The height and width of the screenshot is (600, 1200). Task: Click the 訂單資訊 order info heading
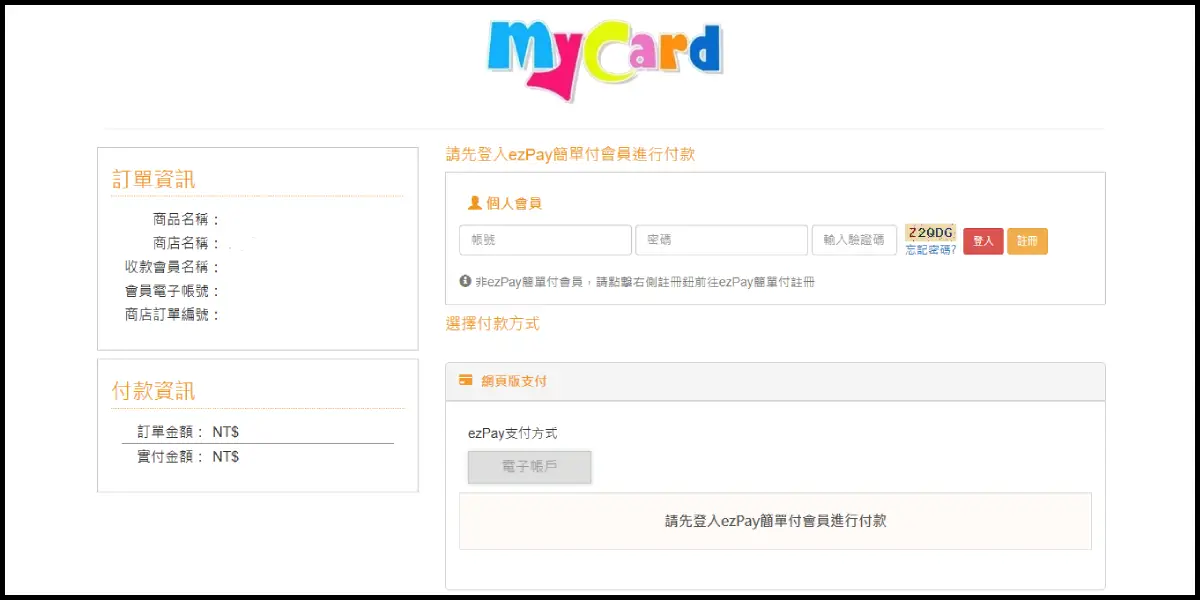tap(153, 179)
